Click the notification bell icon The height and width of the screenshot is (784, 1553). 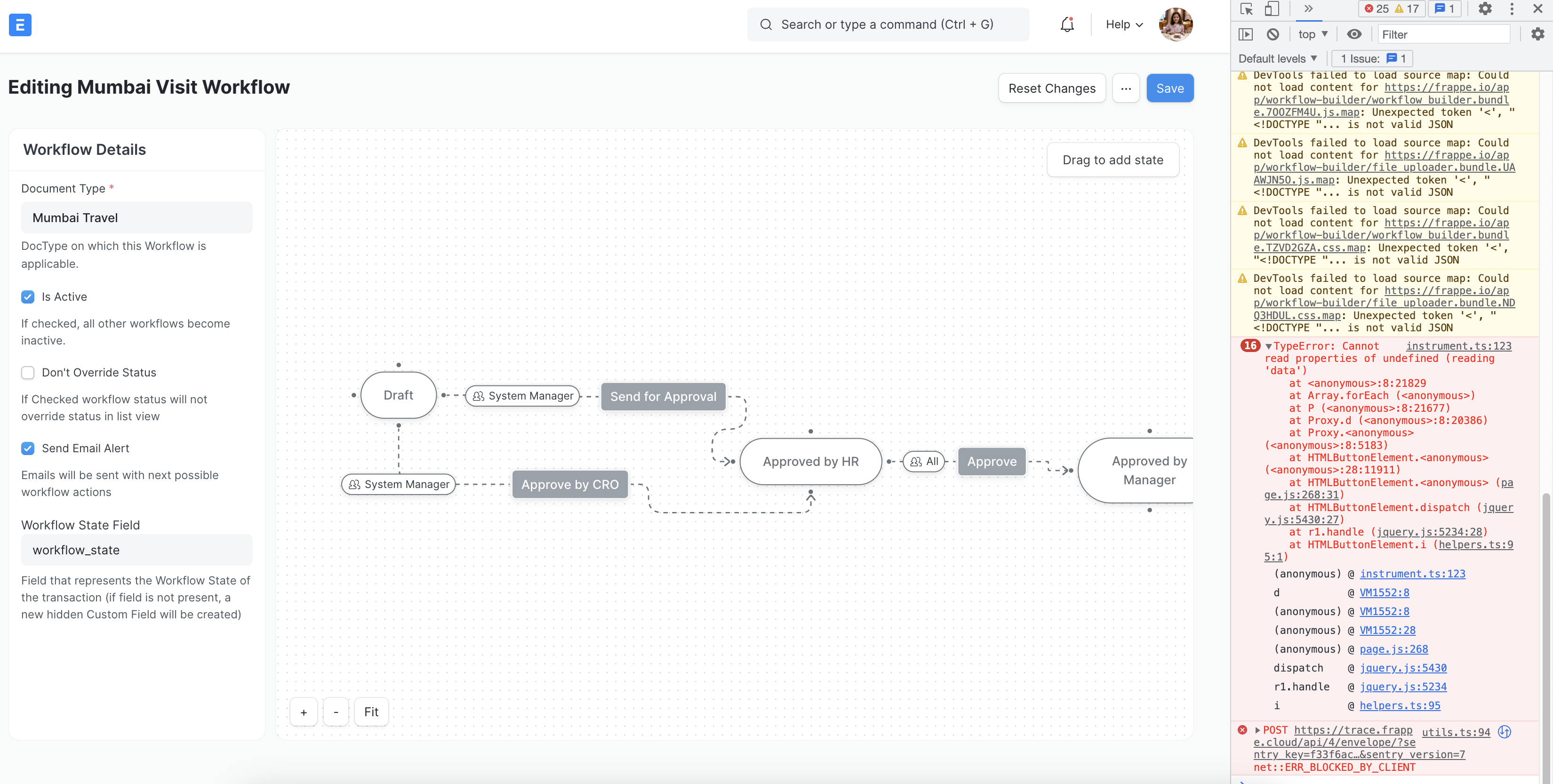pos(1066,24)
